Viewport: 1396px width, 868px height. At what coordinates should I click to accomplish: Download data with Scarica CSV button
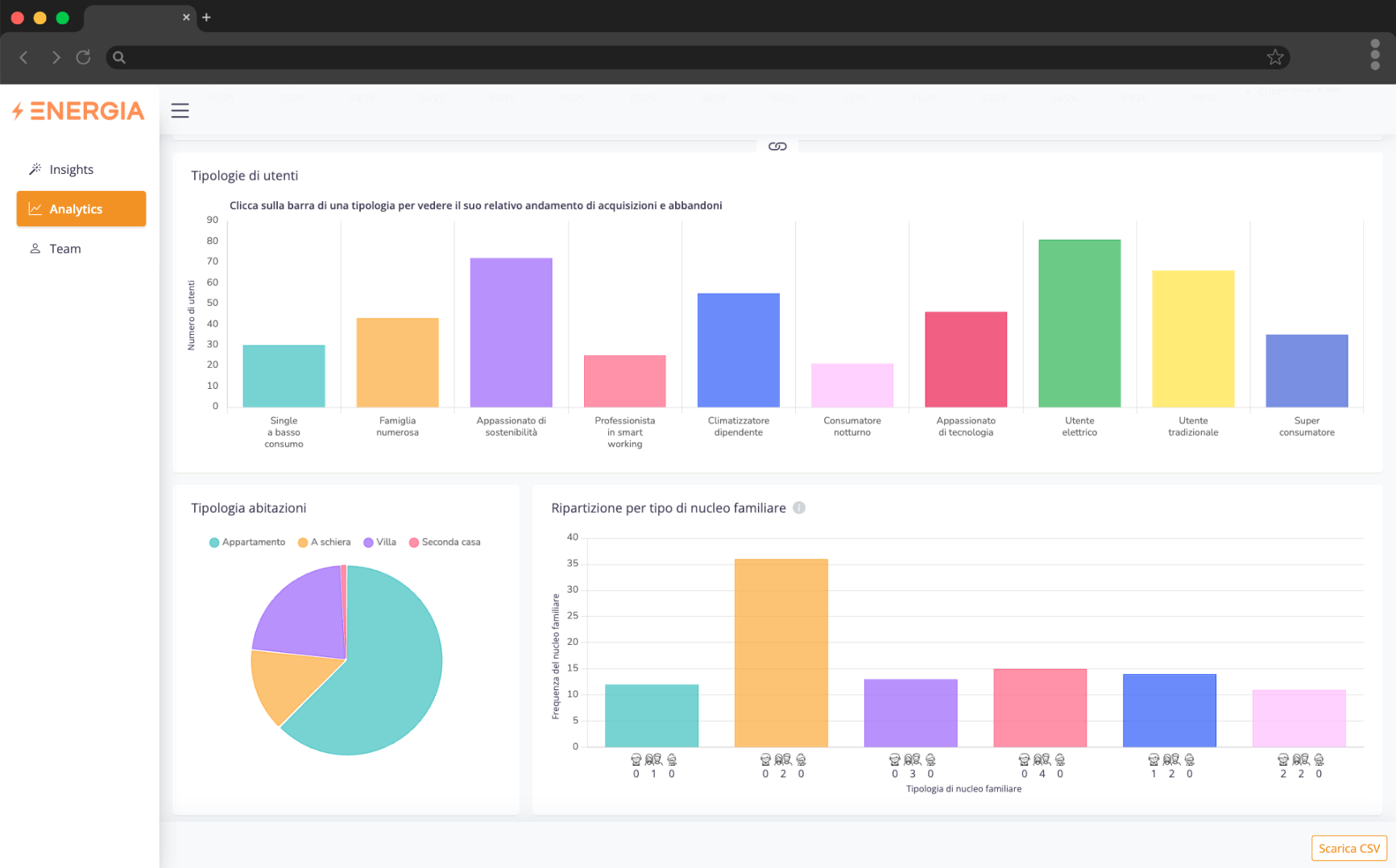point(1348,848)
